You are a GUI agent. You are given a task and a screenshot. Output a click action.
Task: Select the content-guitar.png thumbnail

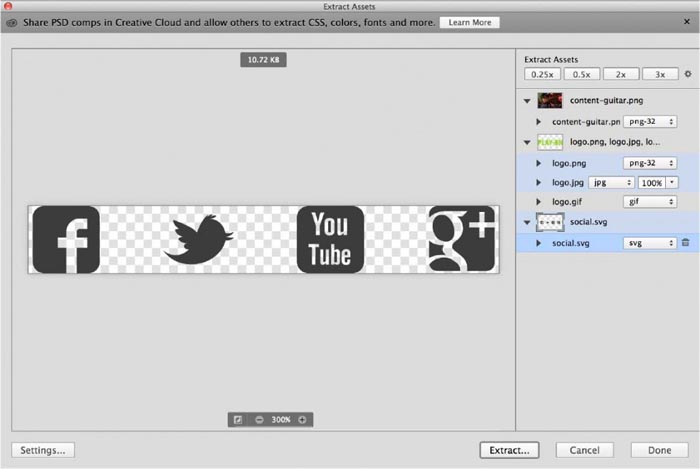pos(550,100)
